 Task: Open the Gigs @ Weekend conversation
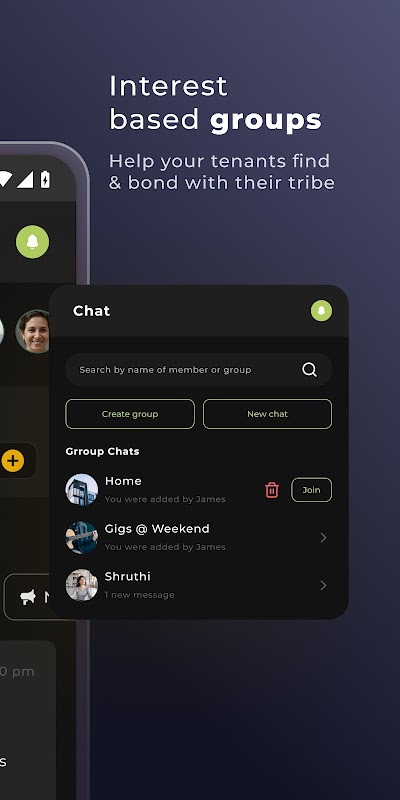(x=198, y=538)
